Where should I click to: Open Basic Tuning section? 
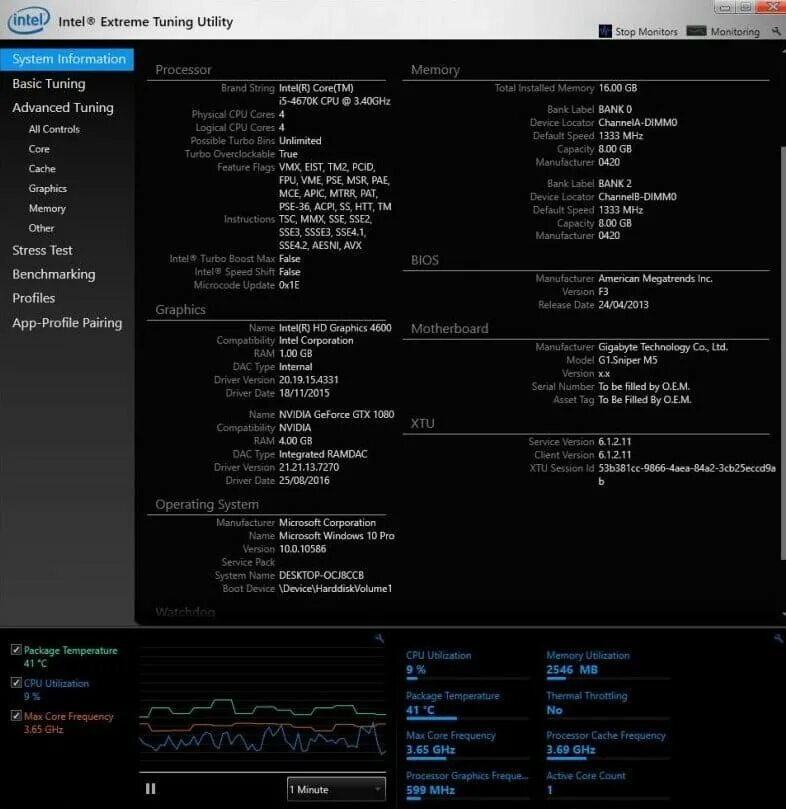tap(49, 84)
